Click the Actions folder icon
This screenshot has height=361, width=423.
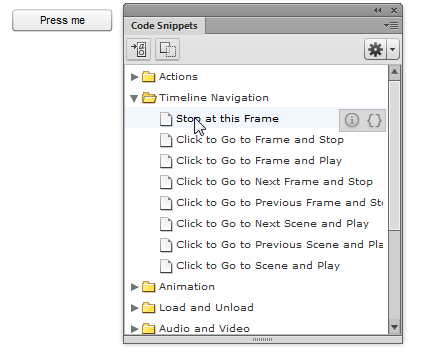pyautogui.click(x=149, y=77)
